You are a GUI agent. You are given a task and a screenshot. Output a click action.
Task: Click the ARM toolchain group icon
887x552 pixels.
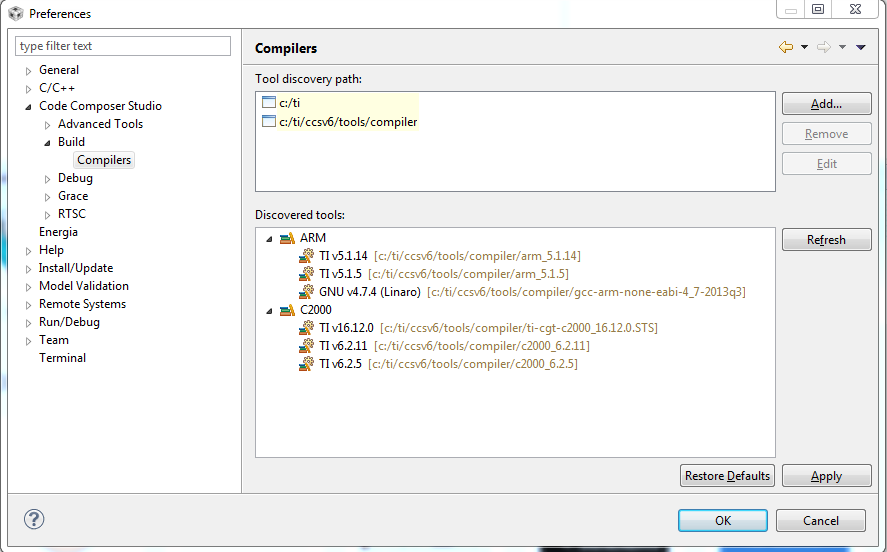click(x=287, y=238)
